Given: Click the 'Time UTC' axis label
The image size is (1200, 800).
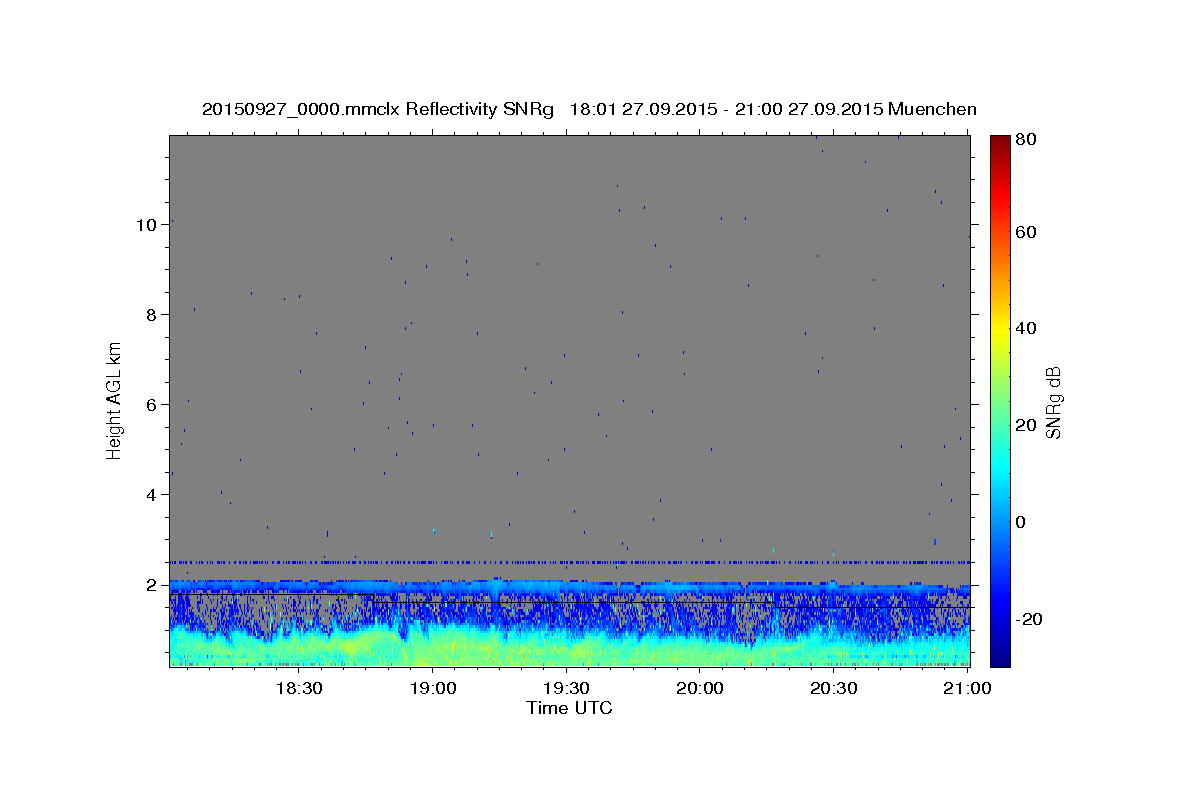Looking at the screenshot, I should pos(569,708).
